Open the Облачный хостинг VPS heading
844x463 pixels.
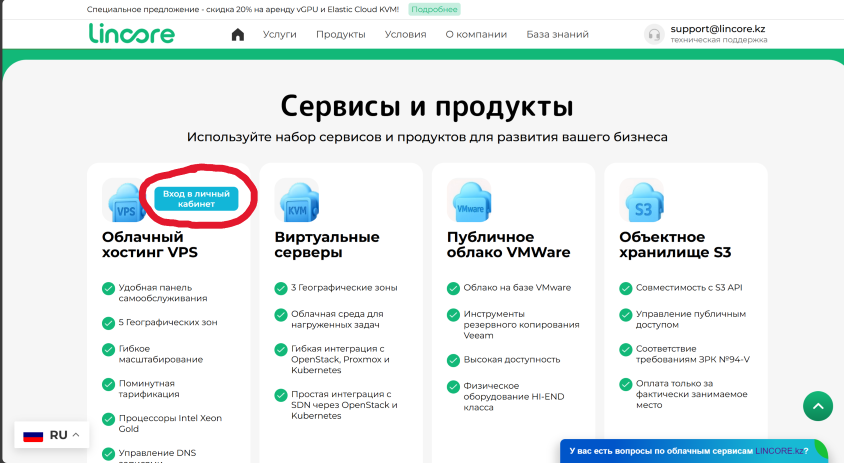[x=149, y=245]
